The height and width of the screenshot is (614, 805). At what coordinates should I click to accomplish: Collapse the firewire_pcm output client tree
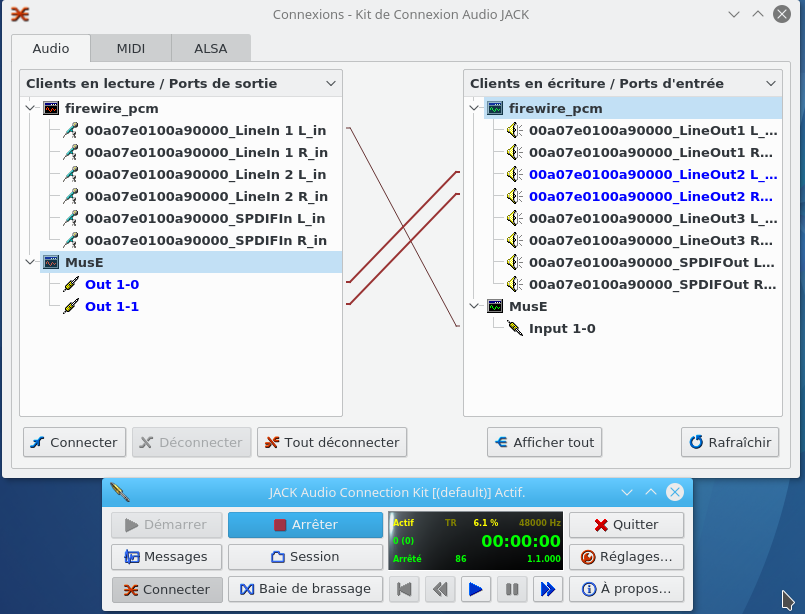(30, 108)
